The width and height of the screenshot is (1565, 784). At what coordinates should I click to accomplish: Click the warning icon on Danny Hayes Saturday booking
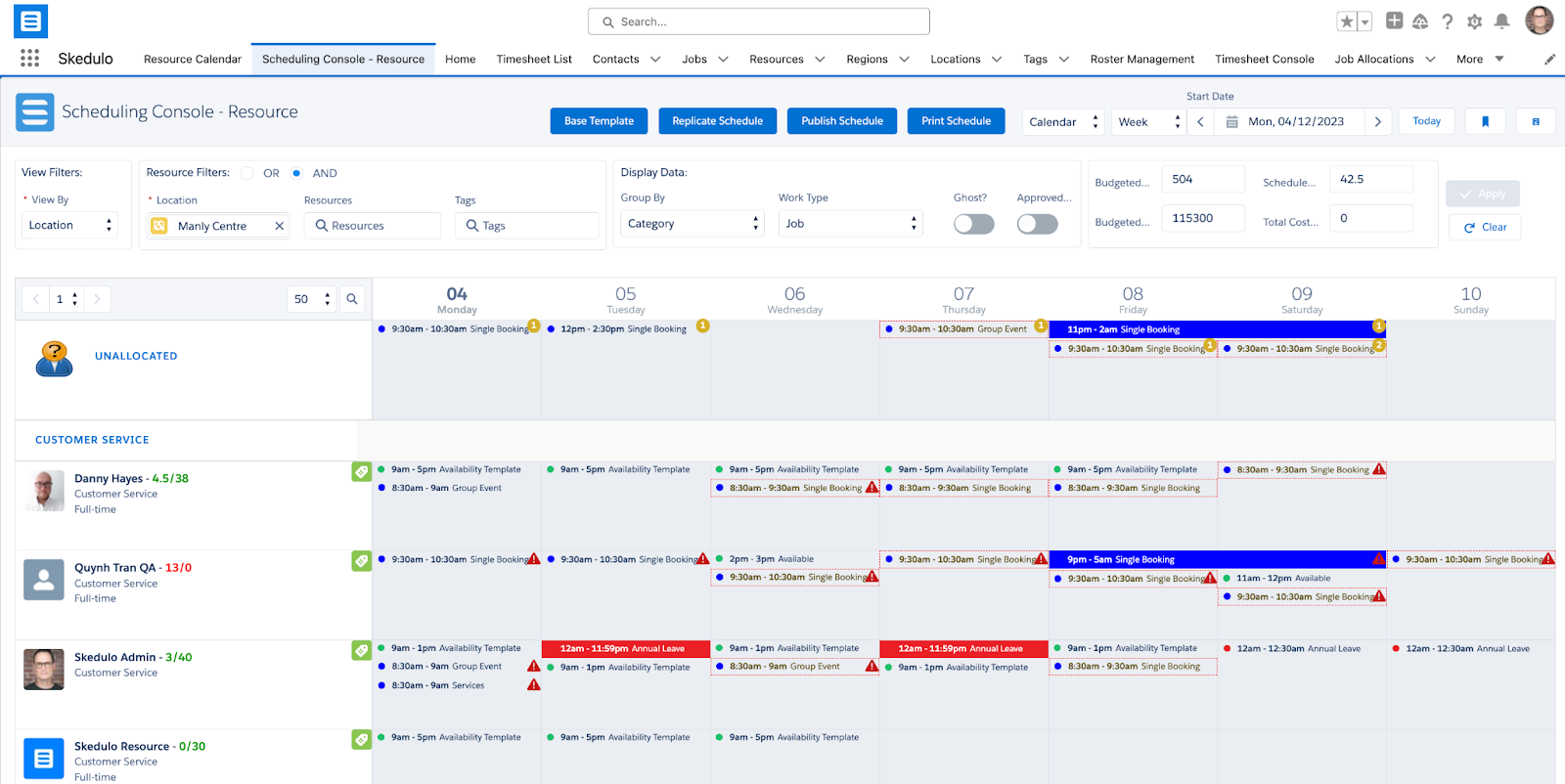pos(1379,469)
